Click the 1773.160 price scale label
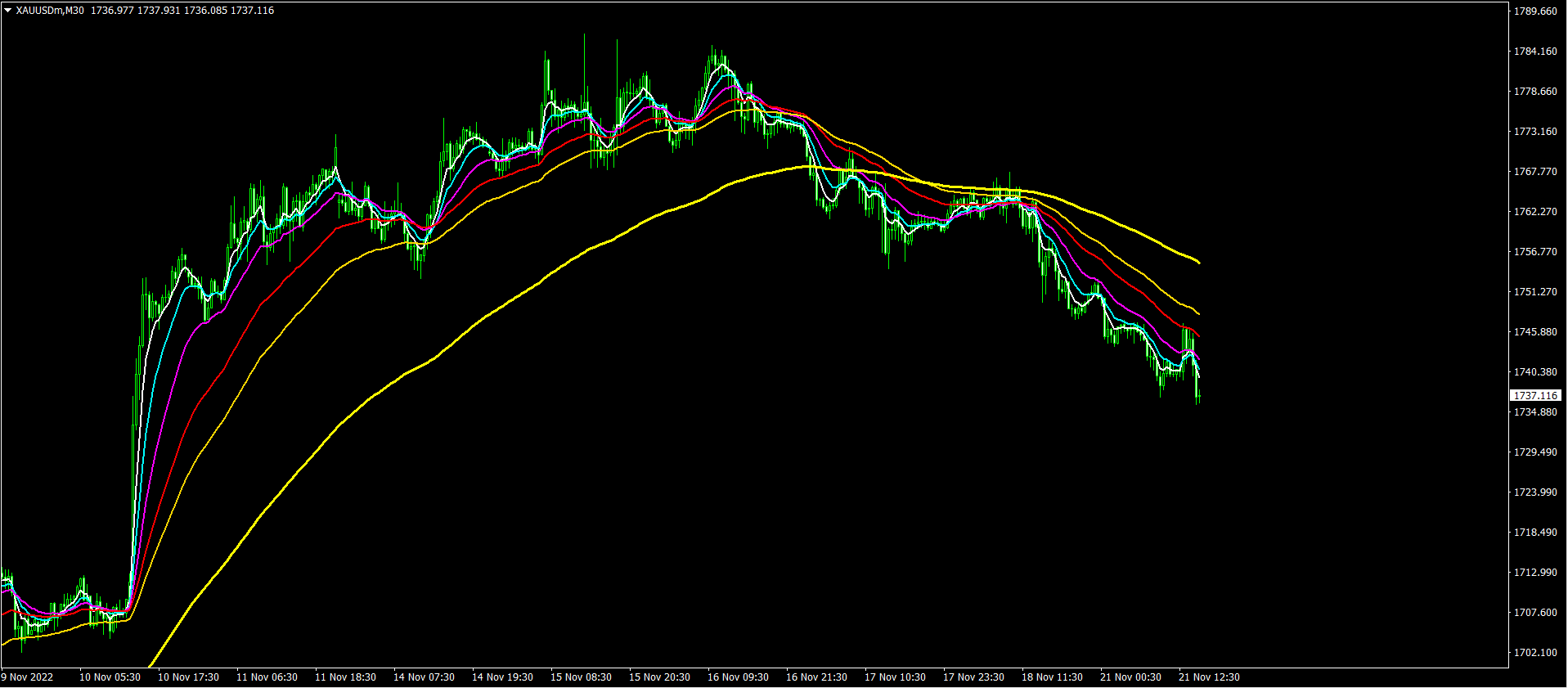The width and height of the screenshot is (1568, 688). (x=1535, y=132)
